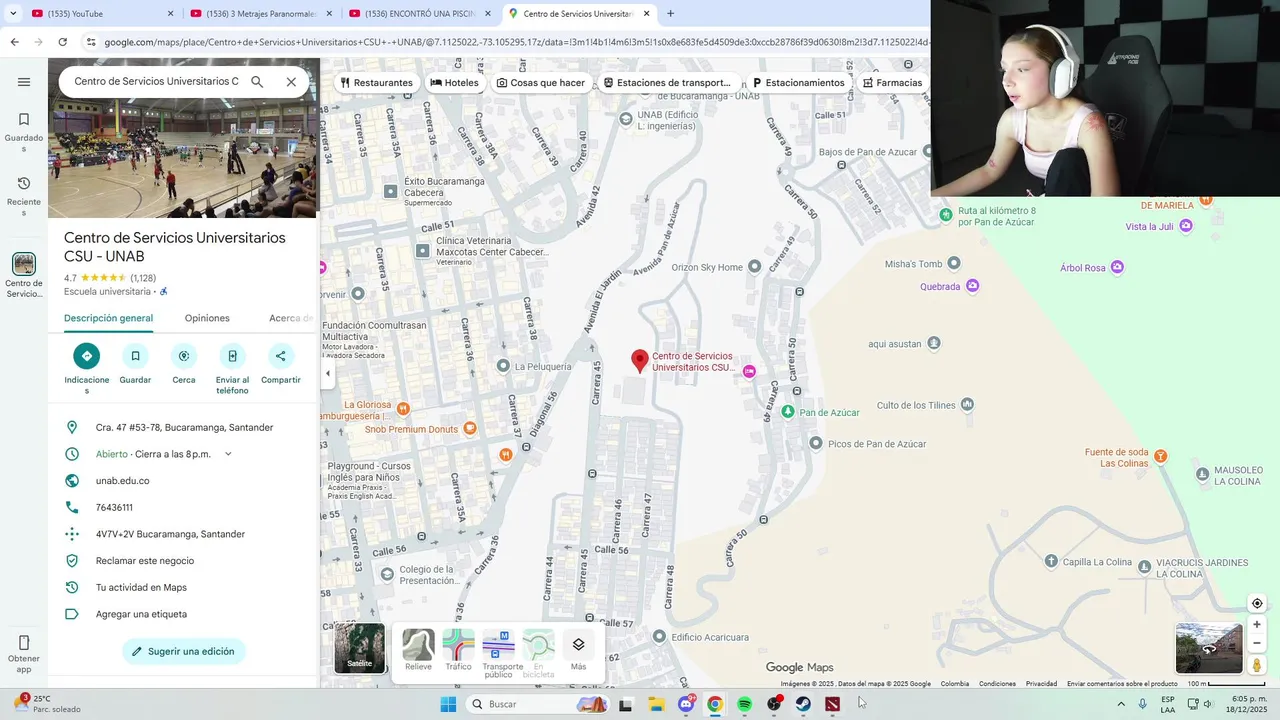Click the Fuente de soda Las Colinas marker
Viewport: 1280px width, 720px height.
(x=1160, y=456)
